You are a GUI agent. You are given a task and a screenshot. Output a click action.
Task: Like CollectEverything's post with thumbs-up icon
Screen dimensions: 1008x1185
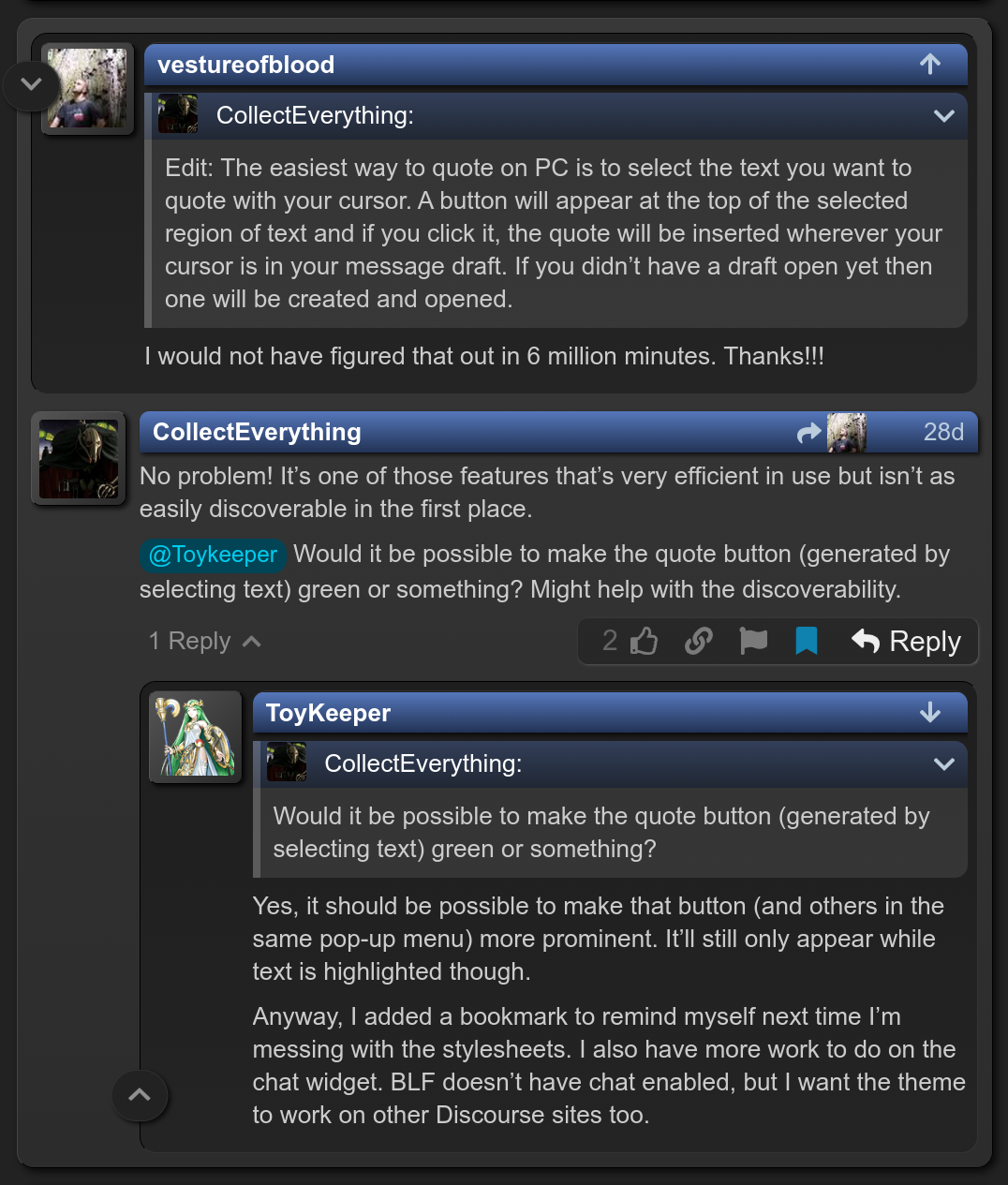coord(644,641)
